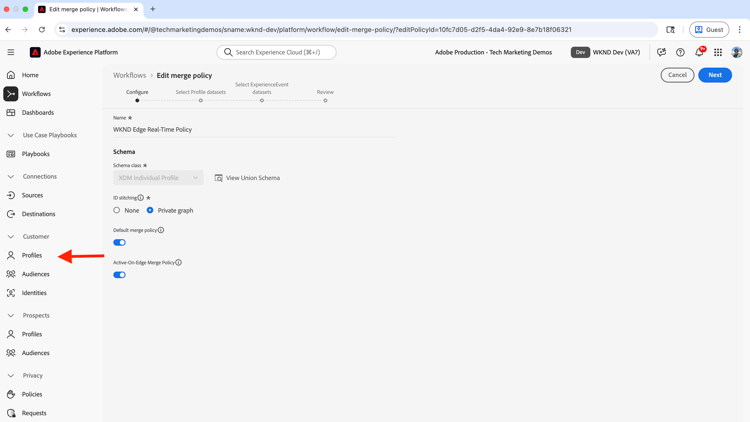Open a new browser tab
This screenshot has width=750, height=422.
pos(153,9)
